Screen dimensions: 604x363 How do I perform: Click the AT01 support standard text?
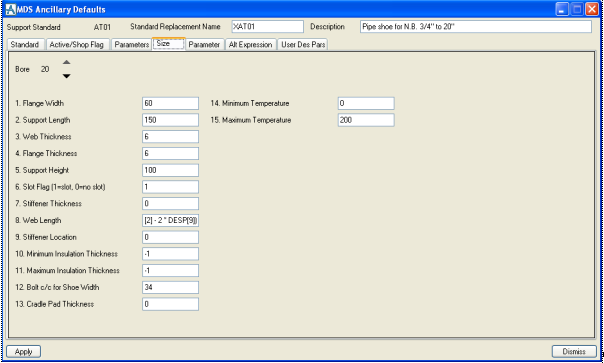click(x=102, y=27)
